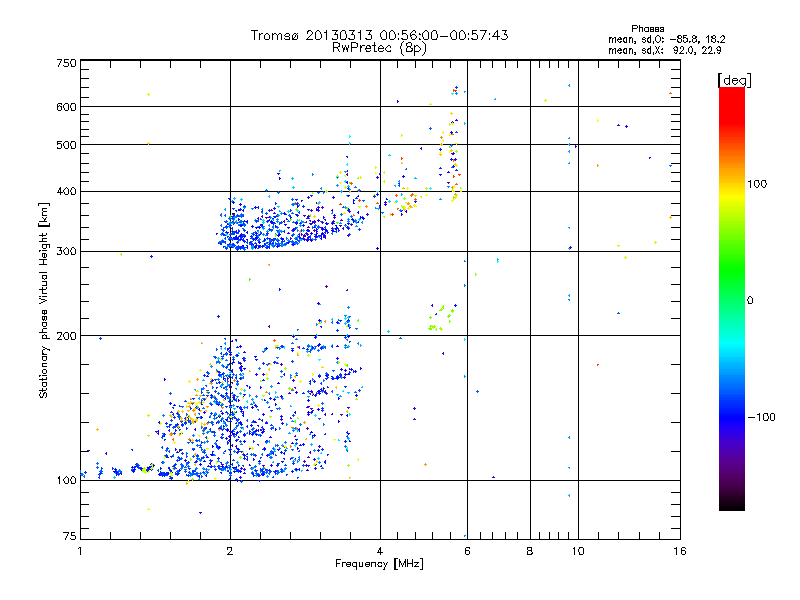Viewport: 800px width, 600px height.
Task: Click the colorbar tick label "0"
Action: pyautogui.click(x=750, y=301)
